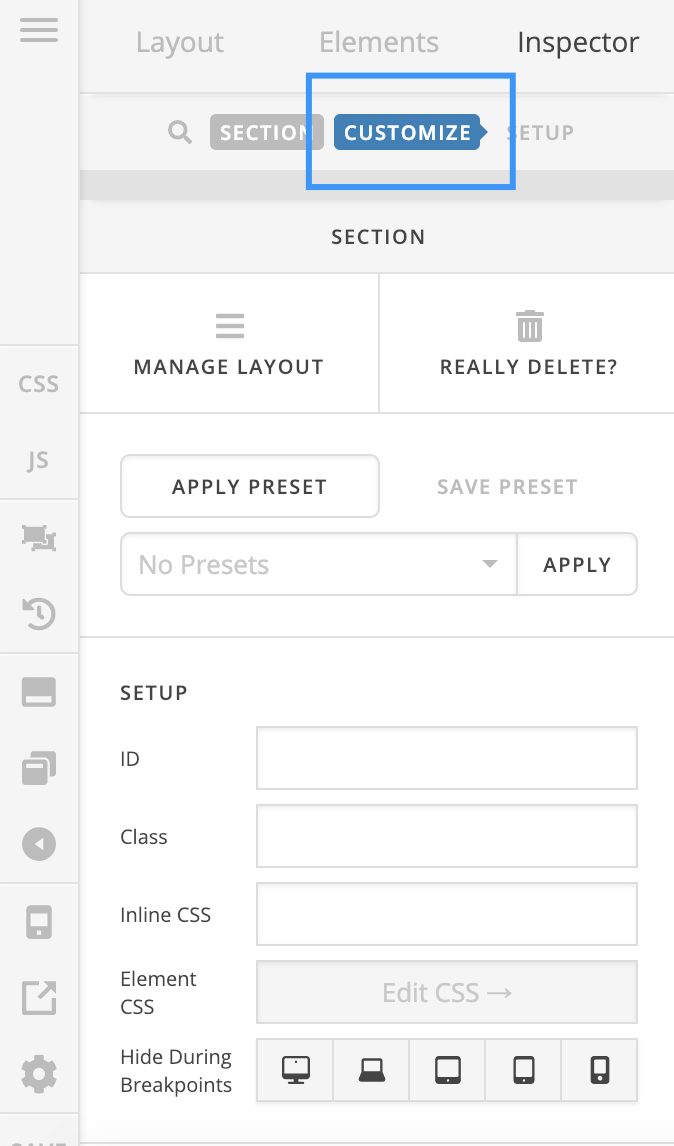The width and height of the screenshot is (674, 1146).
Task: Open the global CSS editor
Action: (x=39, y=384)
